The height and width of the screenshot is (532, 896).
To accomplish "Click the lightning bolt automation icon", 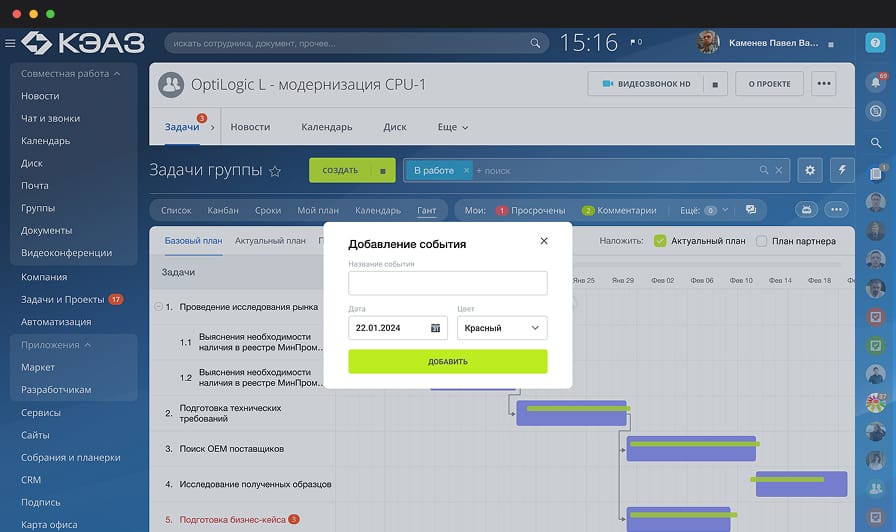I will [841, 171].
